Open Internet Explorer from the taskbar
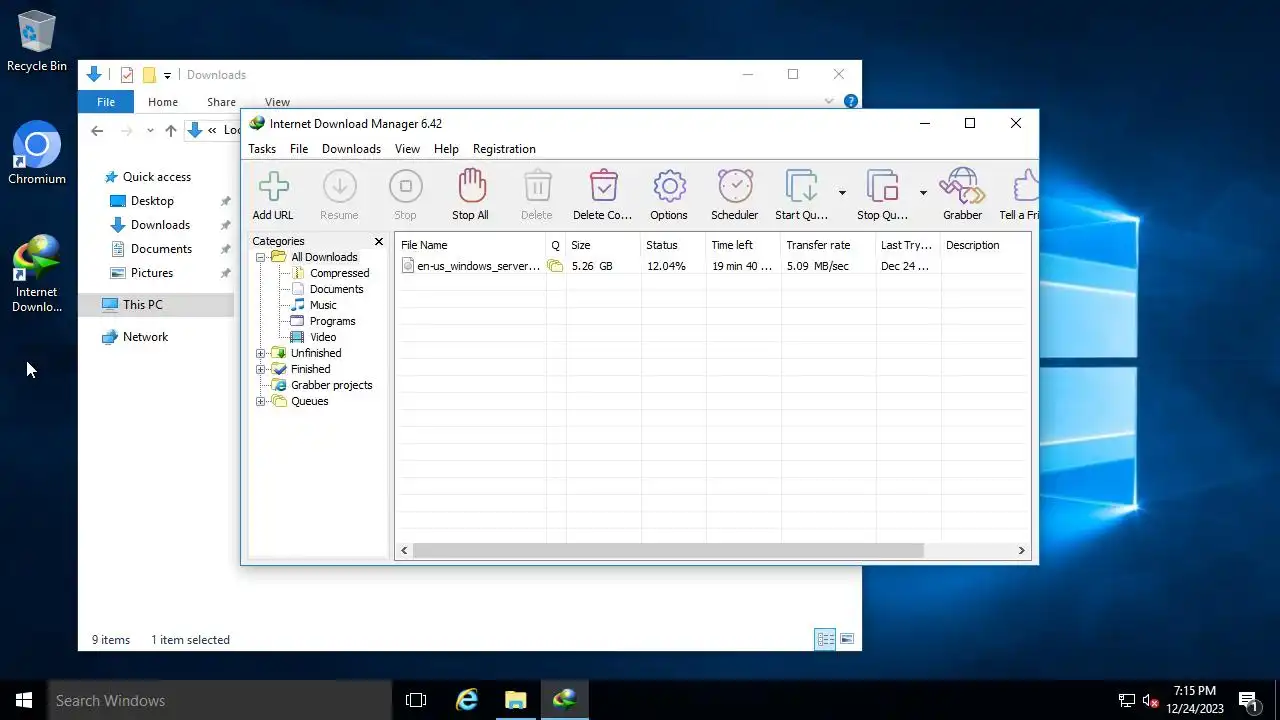Screen dimensions: 1280x720 click(x=466, y=700)
